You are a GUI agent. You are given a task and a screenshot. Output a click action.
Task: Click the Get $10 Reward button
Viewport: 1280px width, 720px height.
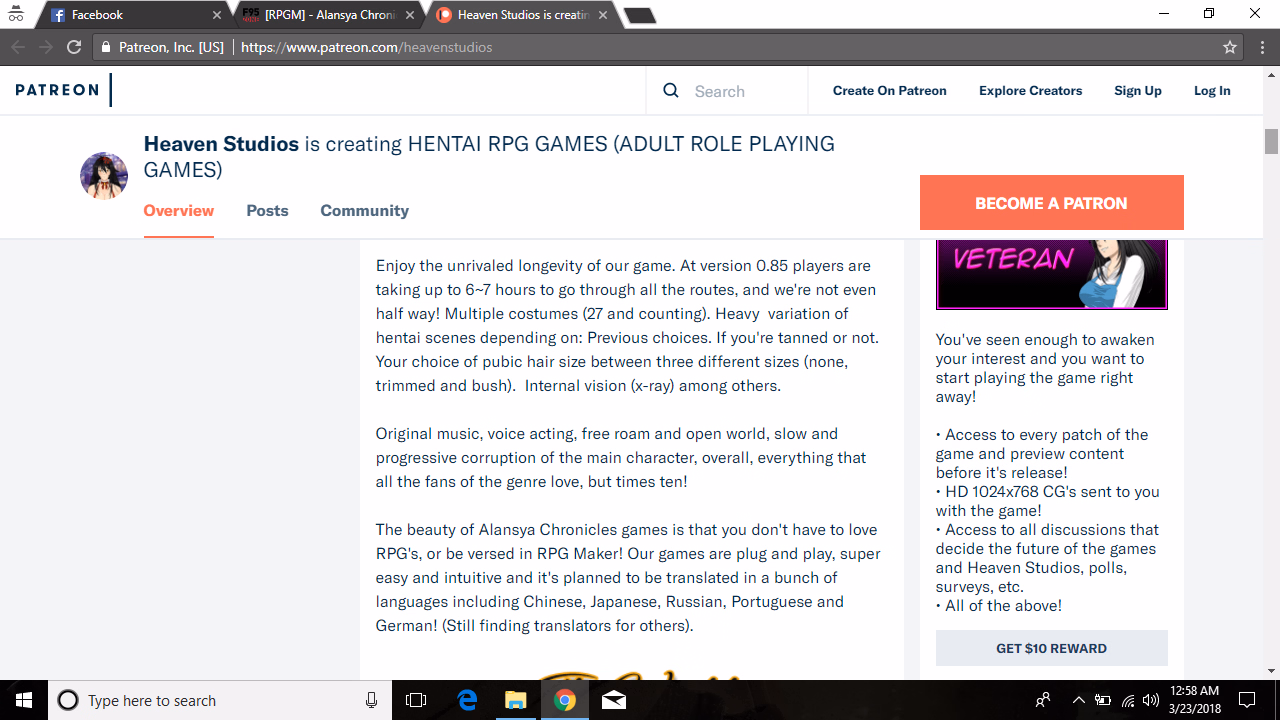1051,648
